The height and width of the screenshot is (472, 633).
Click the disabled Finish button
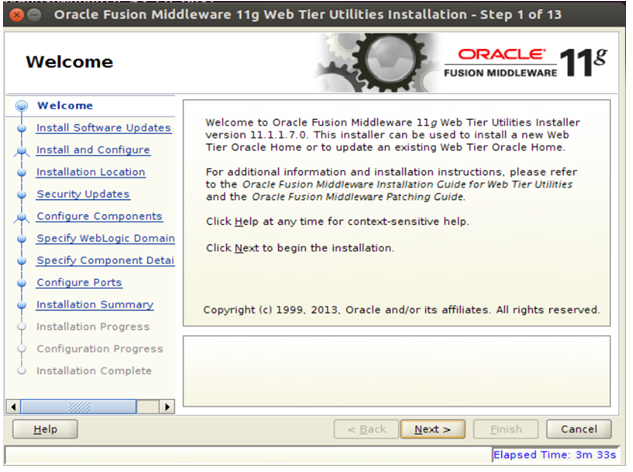(506, 429)
